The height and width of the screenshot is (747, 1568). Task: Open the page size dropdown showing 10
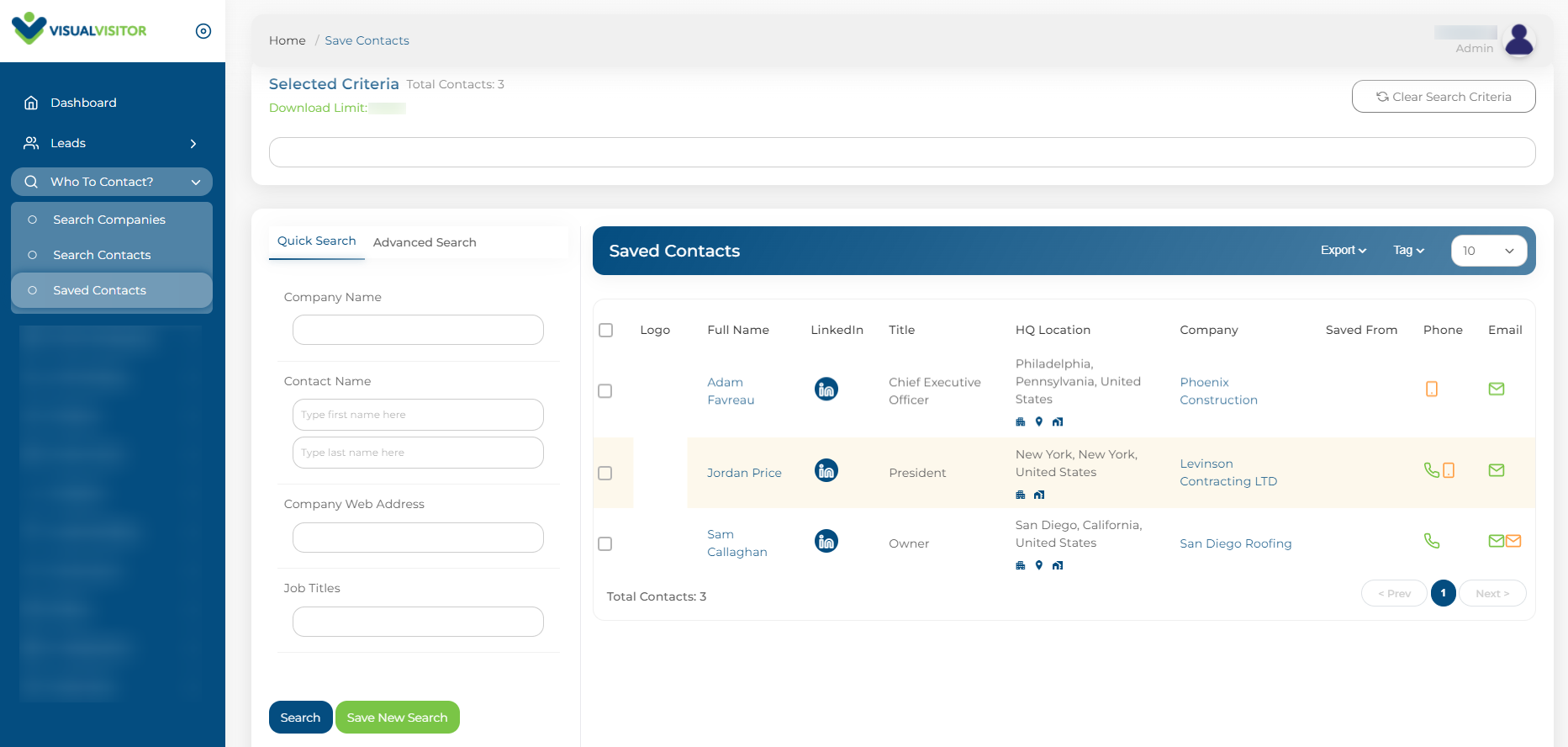[x=1489, y=251]
